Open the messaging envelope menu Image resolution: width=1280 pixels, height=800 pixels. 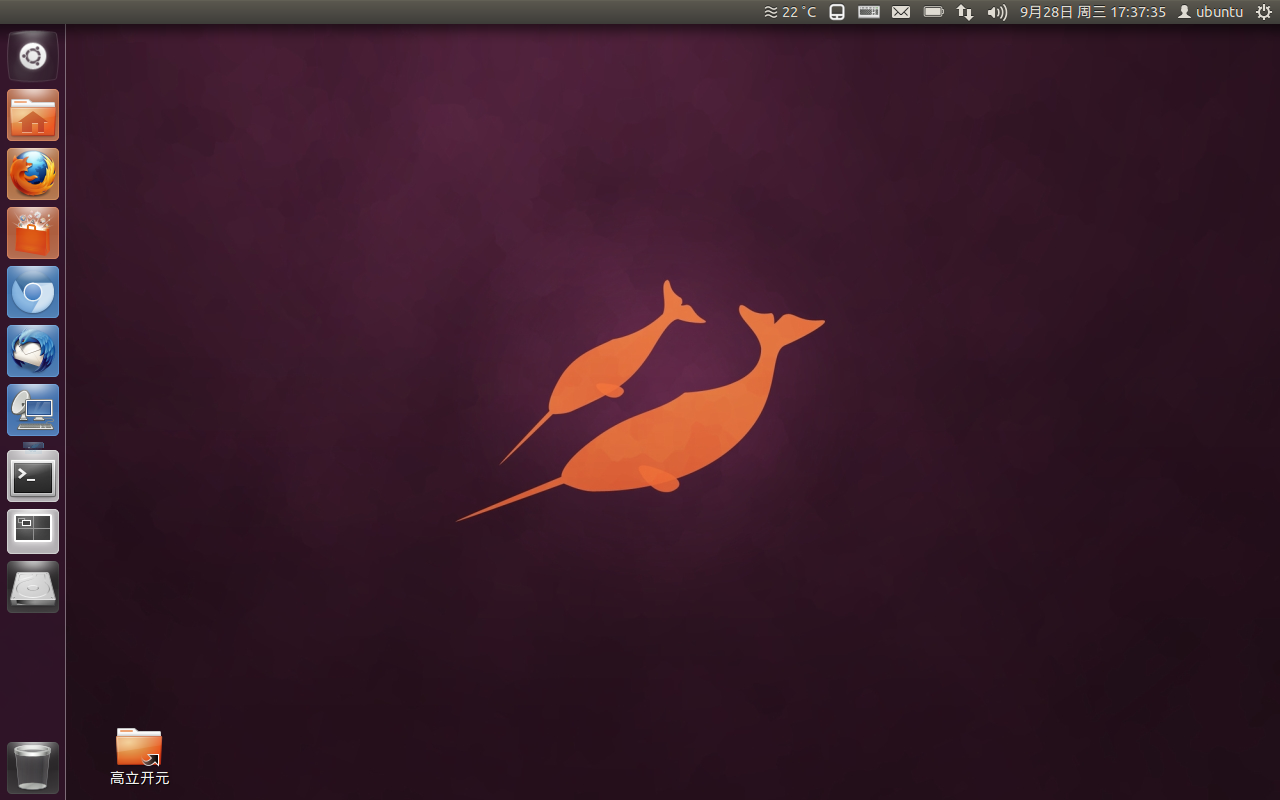click(901, 12)
